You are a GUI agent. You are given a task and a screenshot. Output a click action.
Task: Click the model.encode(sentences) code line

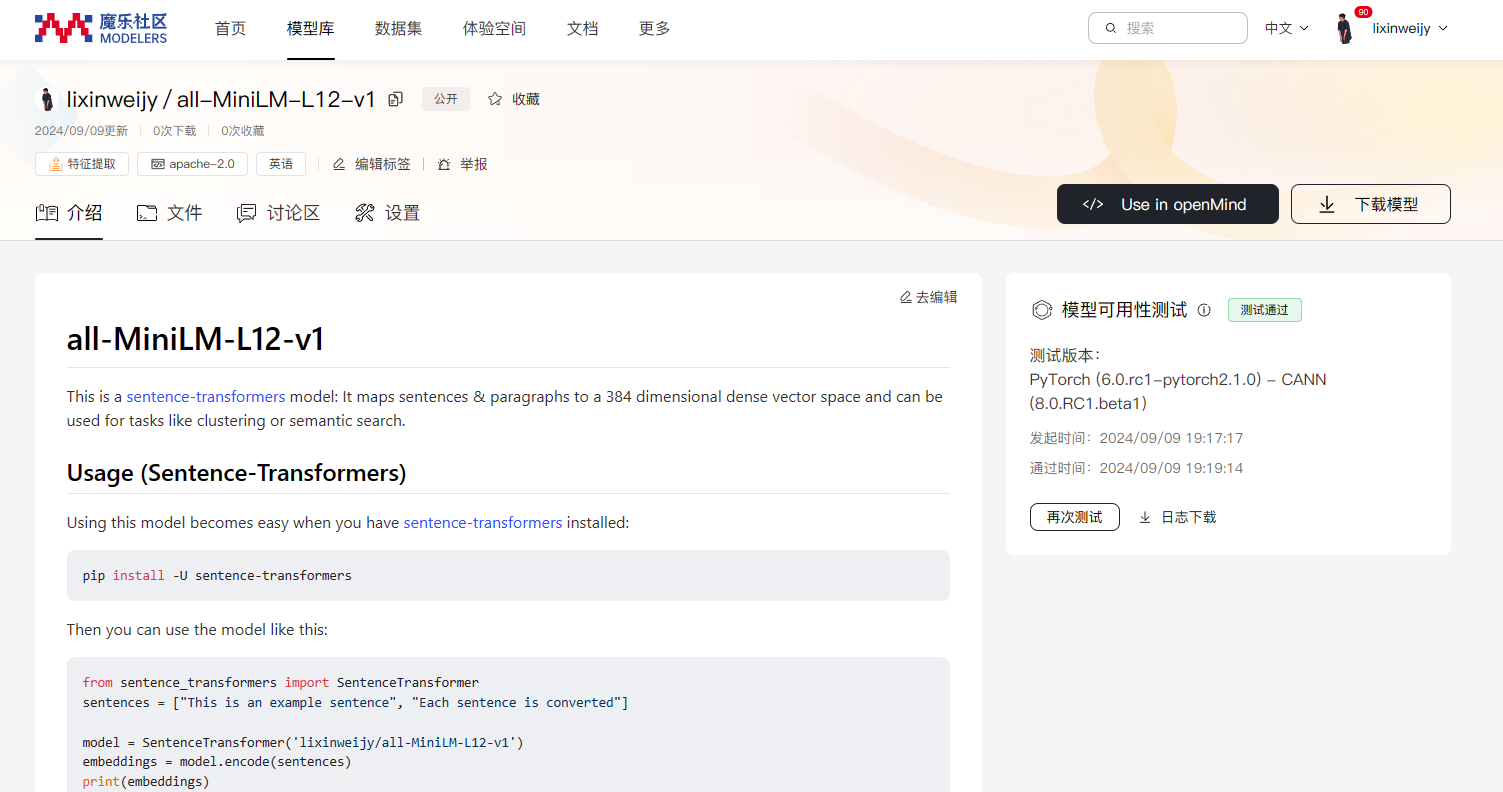(x=217, y=762)
